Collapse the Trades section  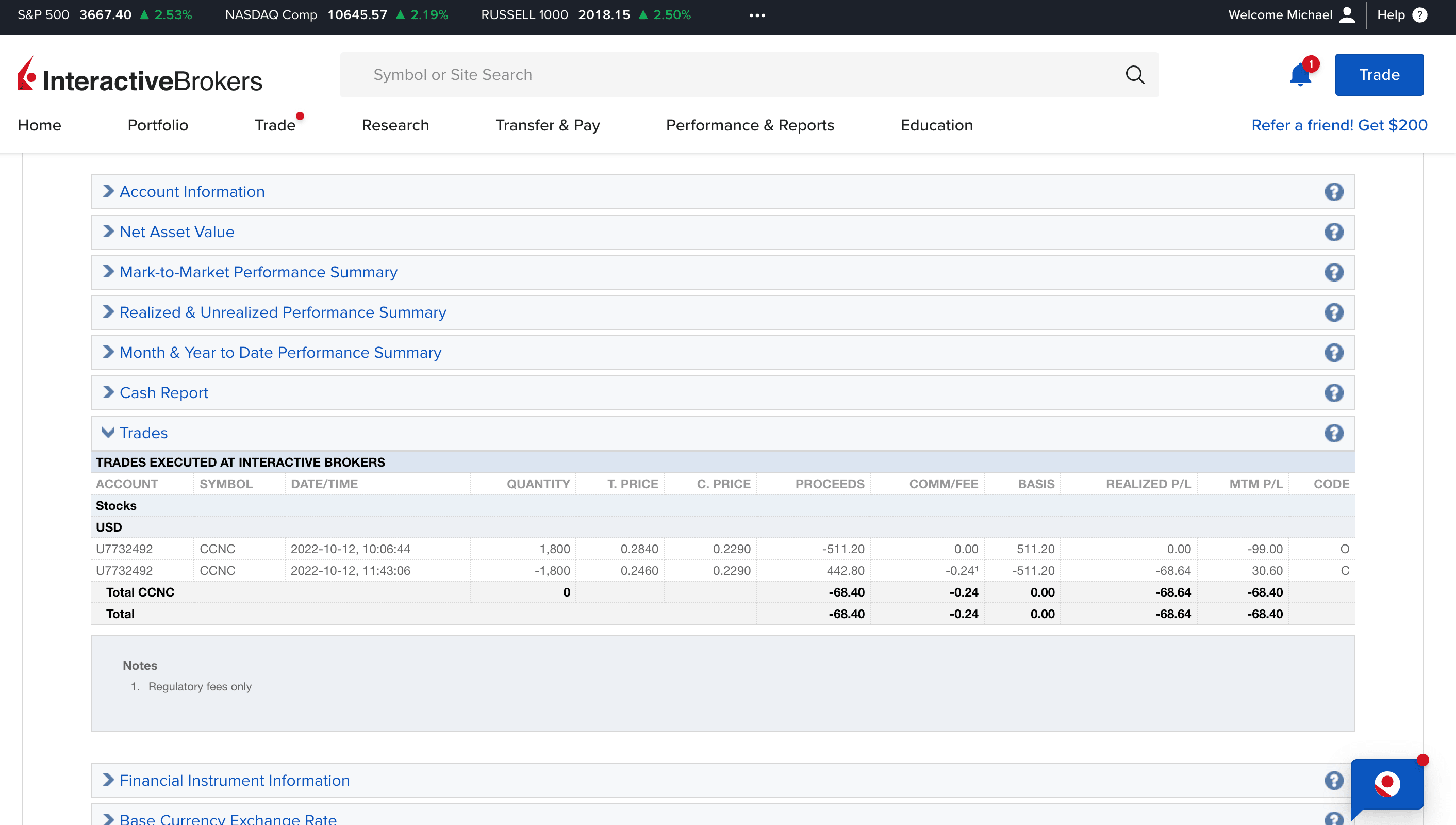click(x=143, y=433)
